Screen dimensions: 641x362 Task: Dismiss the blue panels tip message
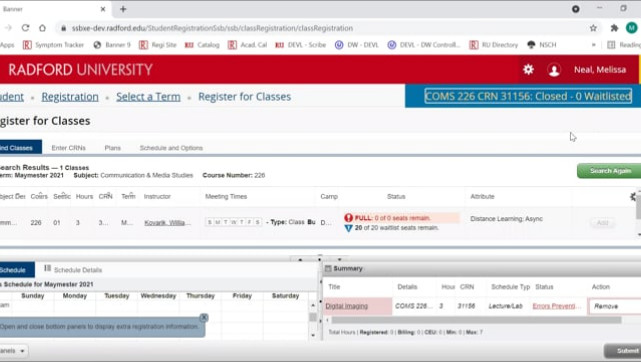point(204,317)
